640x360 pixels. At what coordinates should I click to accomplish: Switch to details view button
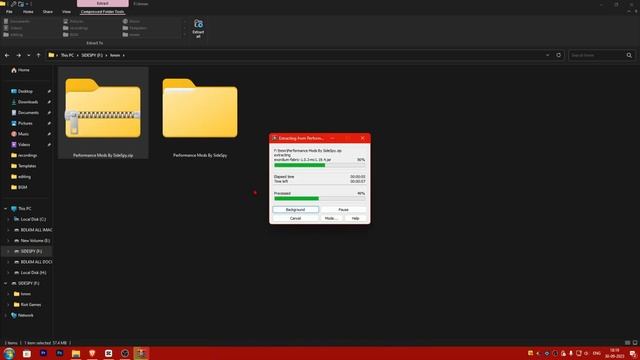coord(627,343)
